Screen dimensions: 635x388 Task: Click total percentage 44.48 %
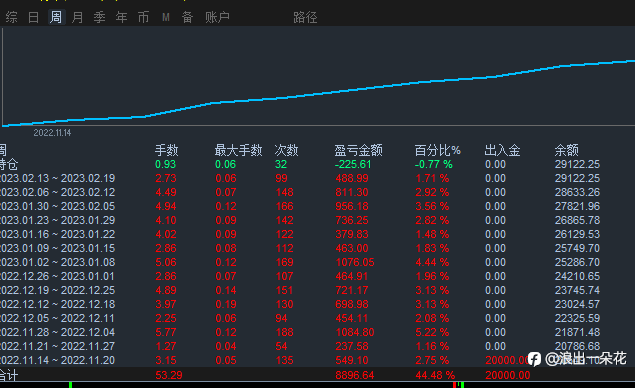point(435,375)
